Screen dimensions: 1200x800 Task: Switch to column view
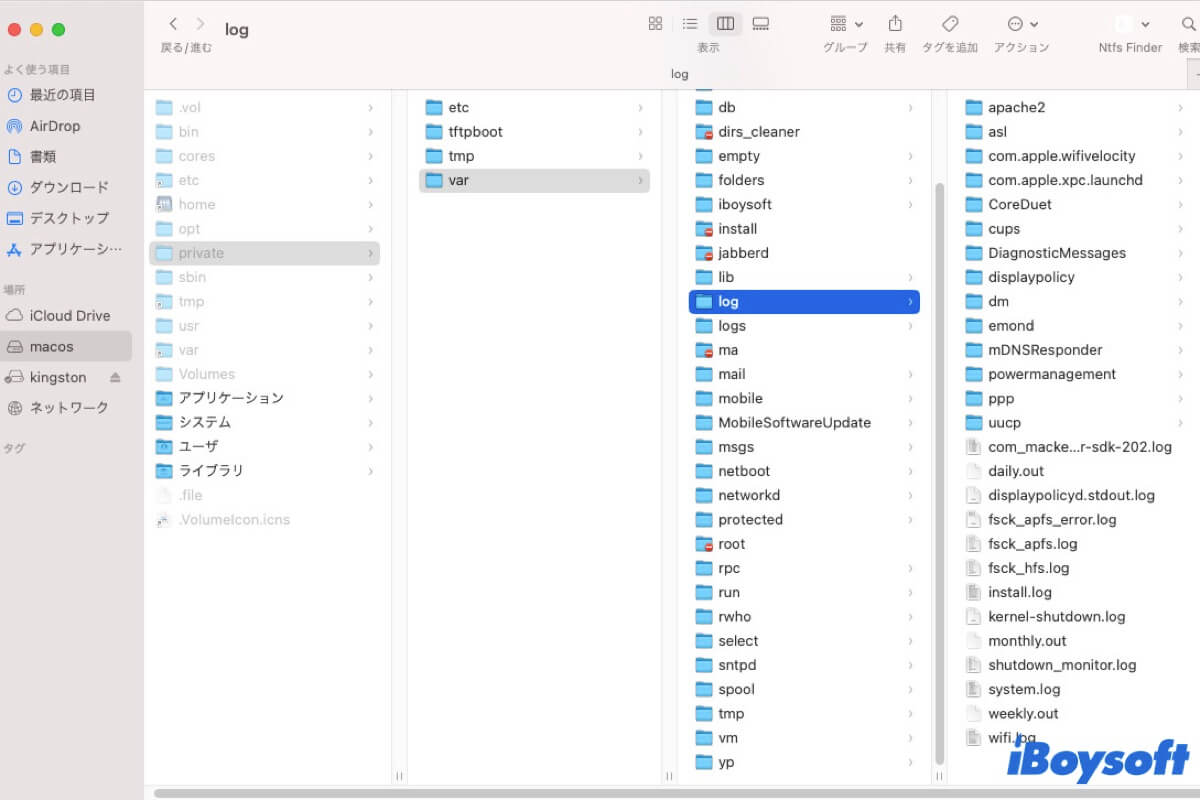pos(726,24)
